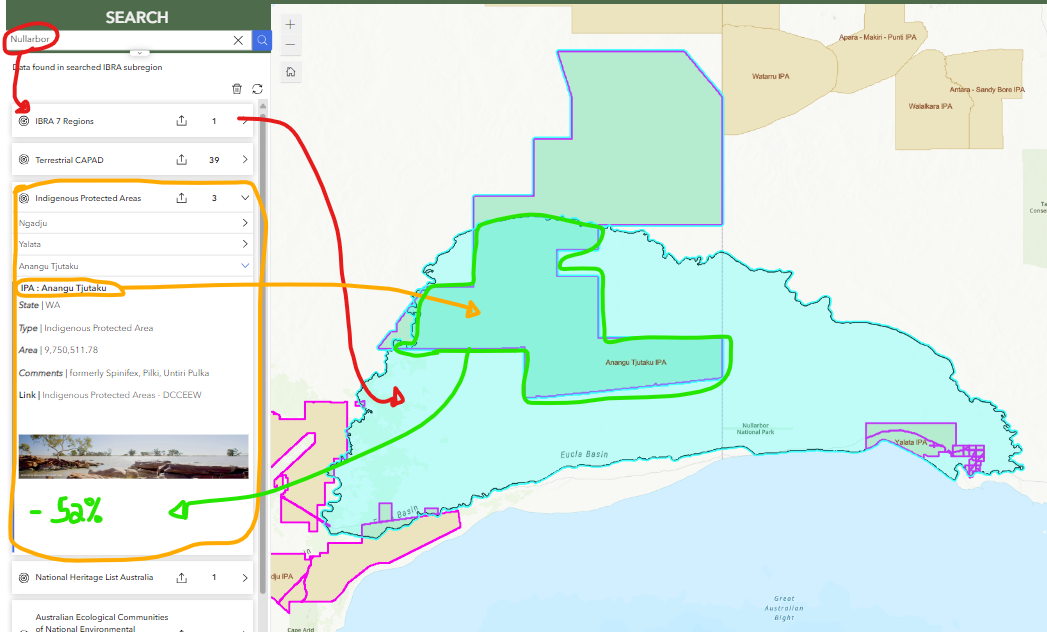1047x632 pixels.
Task: Select the zoom out tool on the map
Action: 289,46
